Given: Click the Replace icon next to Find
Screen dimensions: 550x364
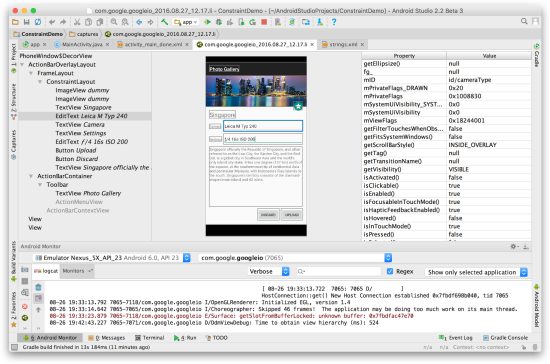Looking at the screenshot, I should point(125,22).
